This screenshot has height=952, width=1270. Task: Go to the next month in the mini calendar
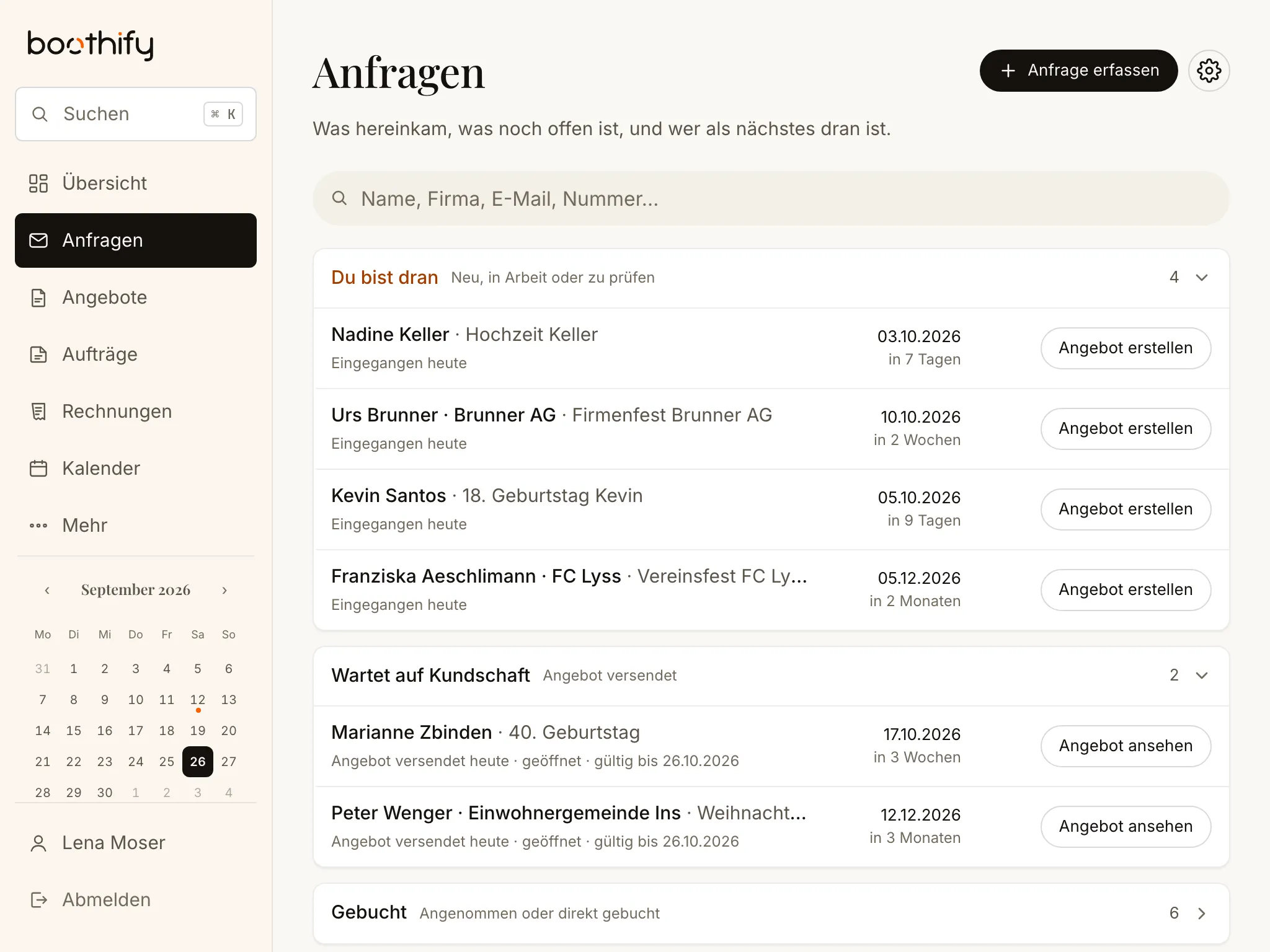(224, 590)
